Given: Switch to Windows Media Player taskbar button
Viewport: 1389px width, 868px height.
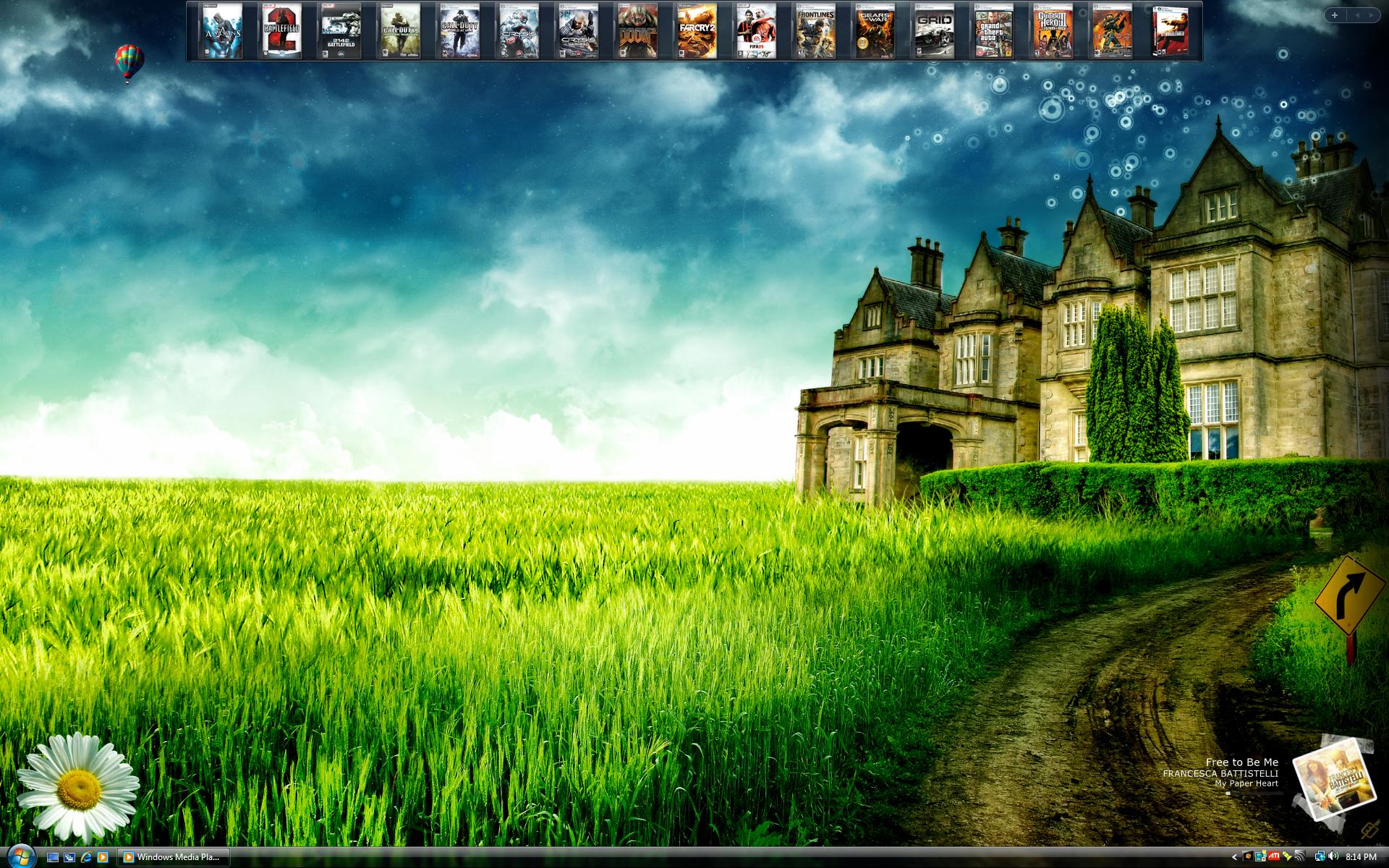Looking at the screenshot, I should [173, 857].
